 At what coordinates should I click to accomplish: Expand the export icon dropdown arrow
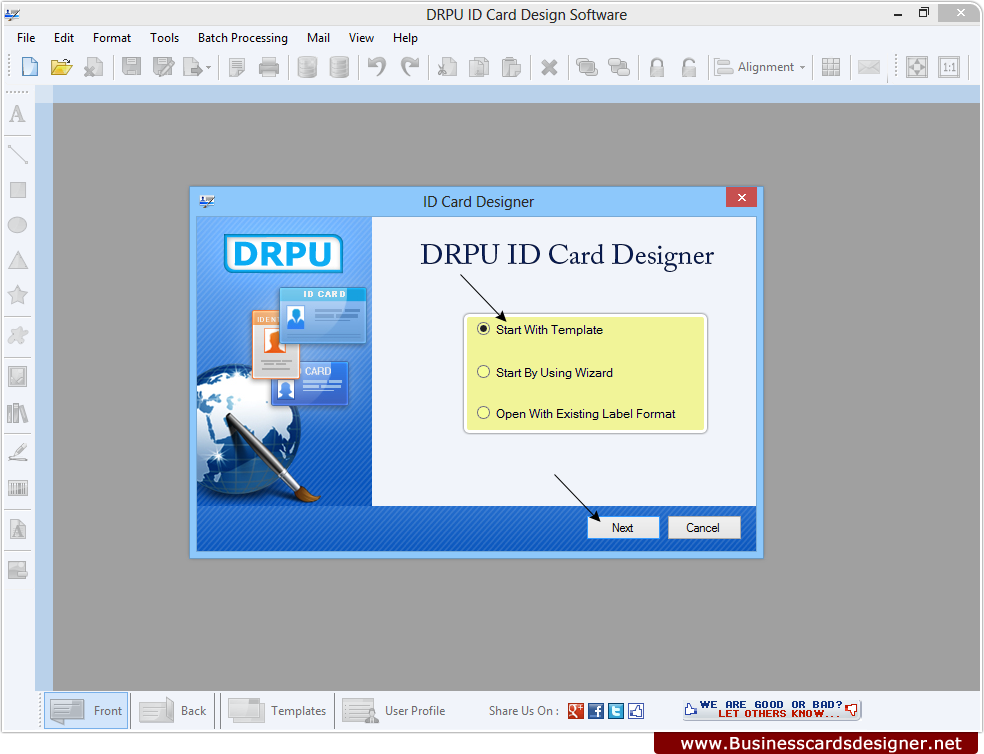point(208,67)
